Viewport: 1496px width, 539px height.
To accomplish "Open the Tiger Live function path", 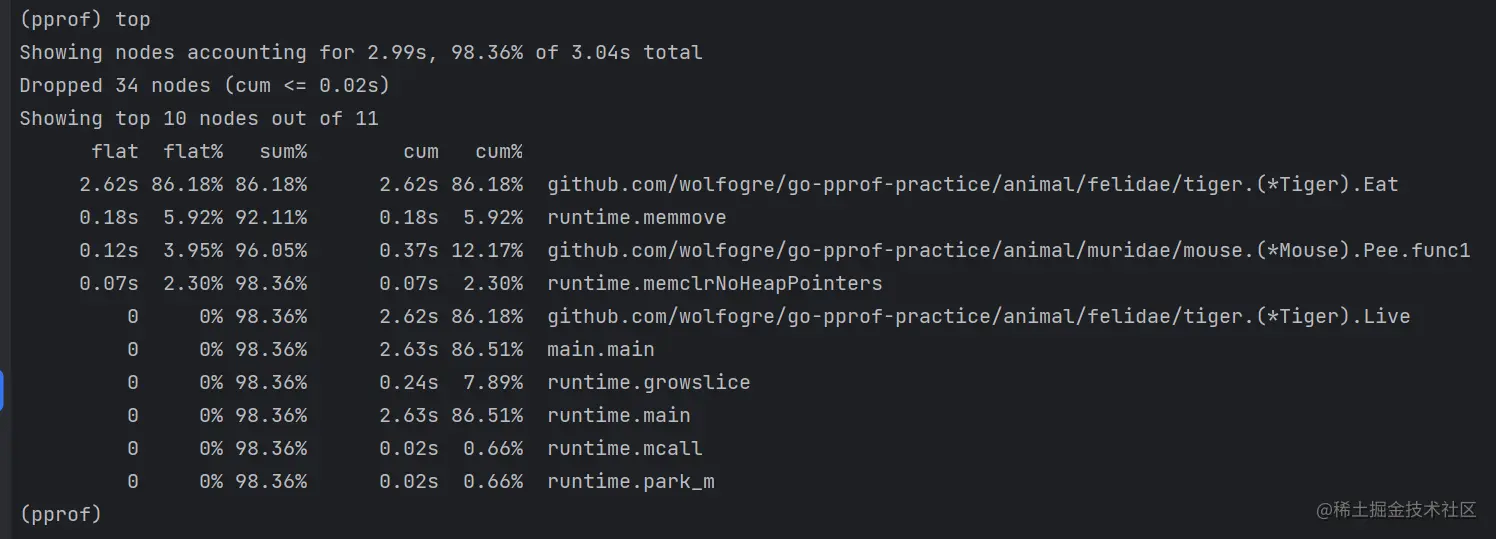I will click(x=978, y=316).
